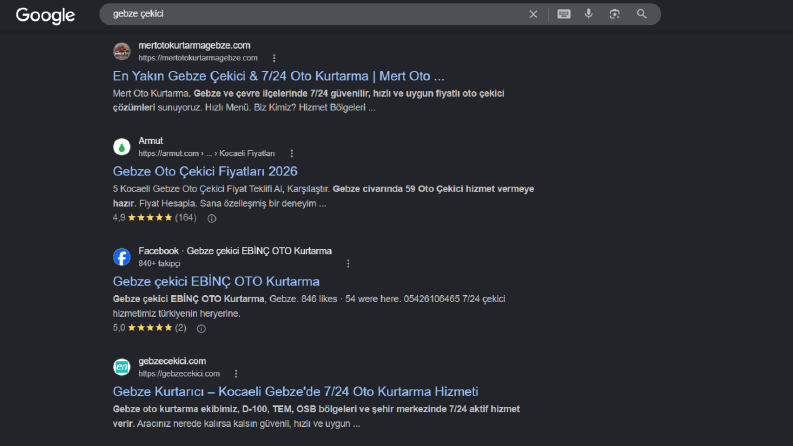Click the gebzecekici.com site favicon
The image size is (793, 446).
(121, 367)
